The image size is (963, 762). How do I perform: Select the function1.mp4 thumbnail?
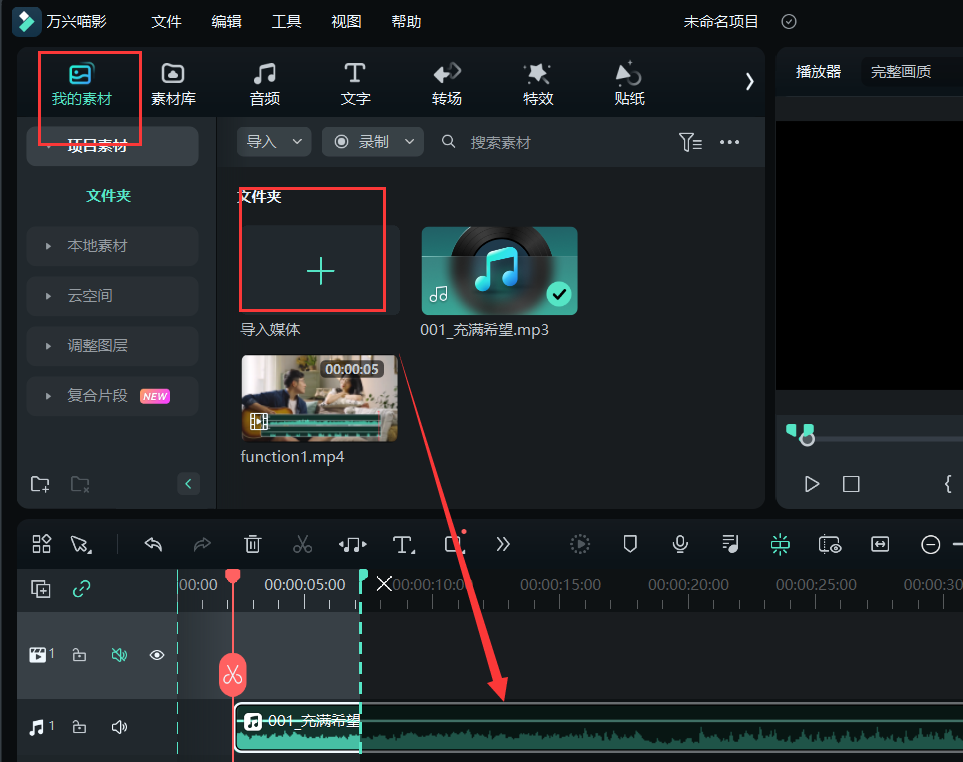[x=319, y=397]
